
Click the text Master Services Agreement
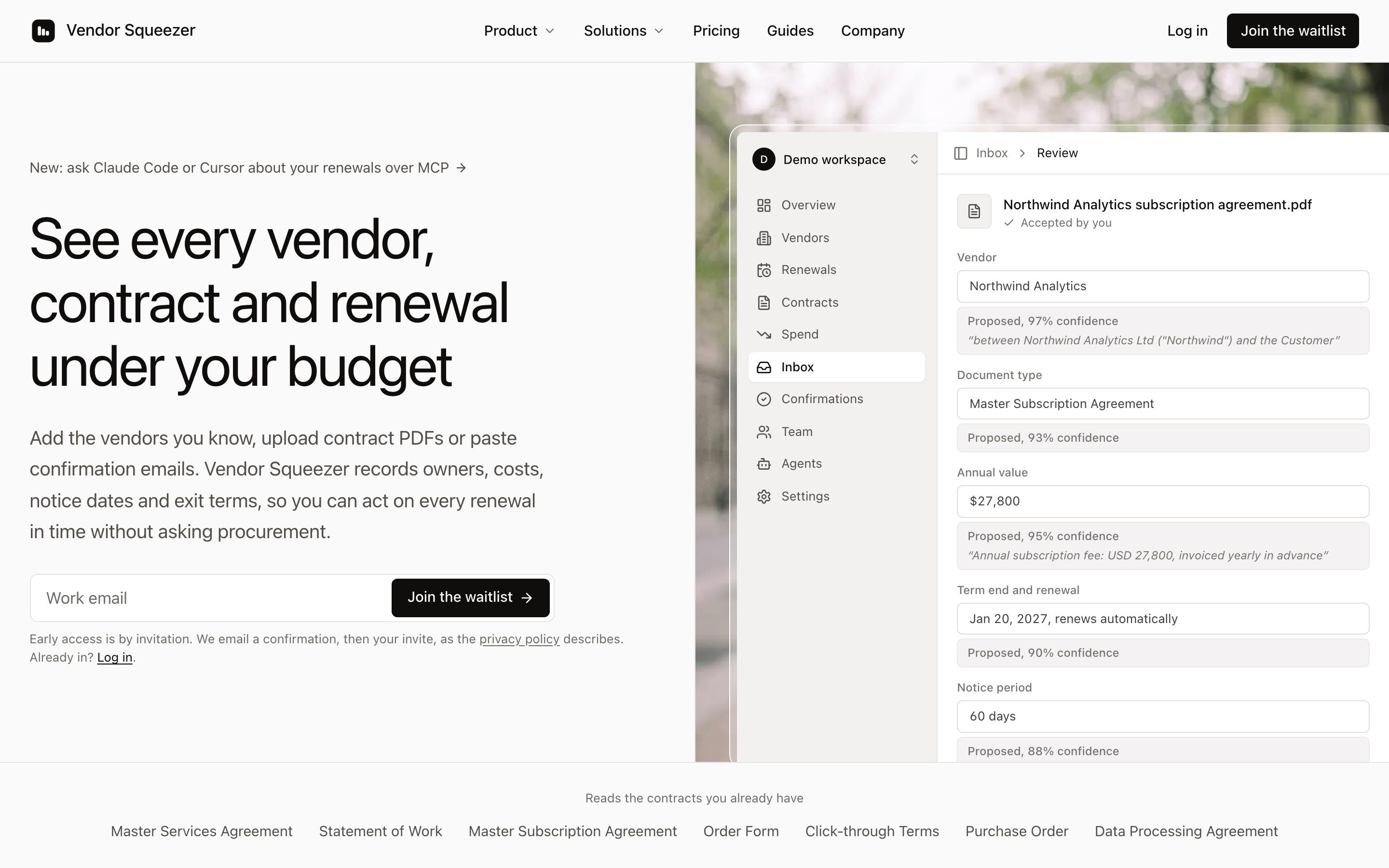click(202, 831)
